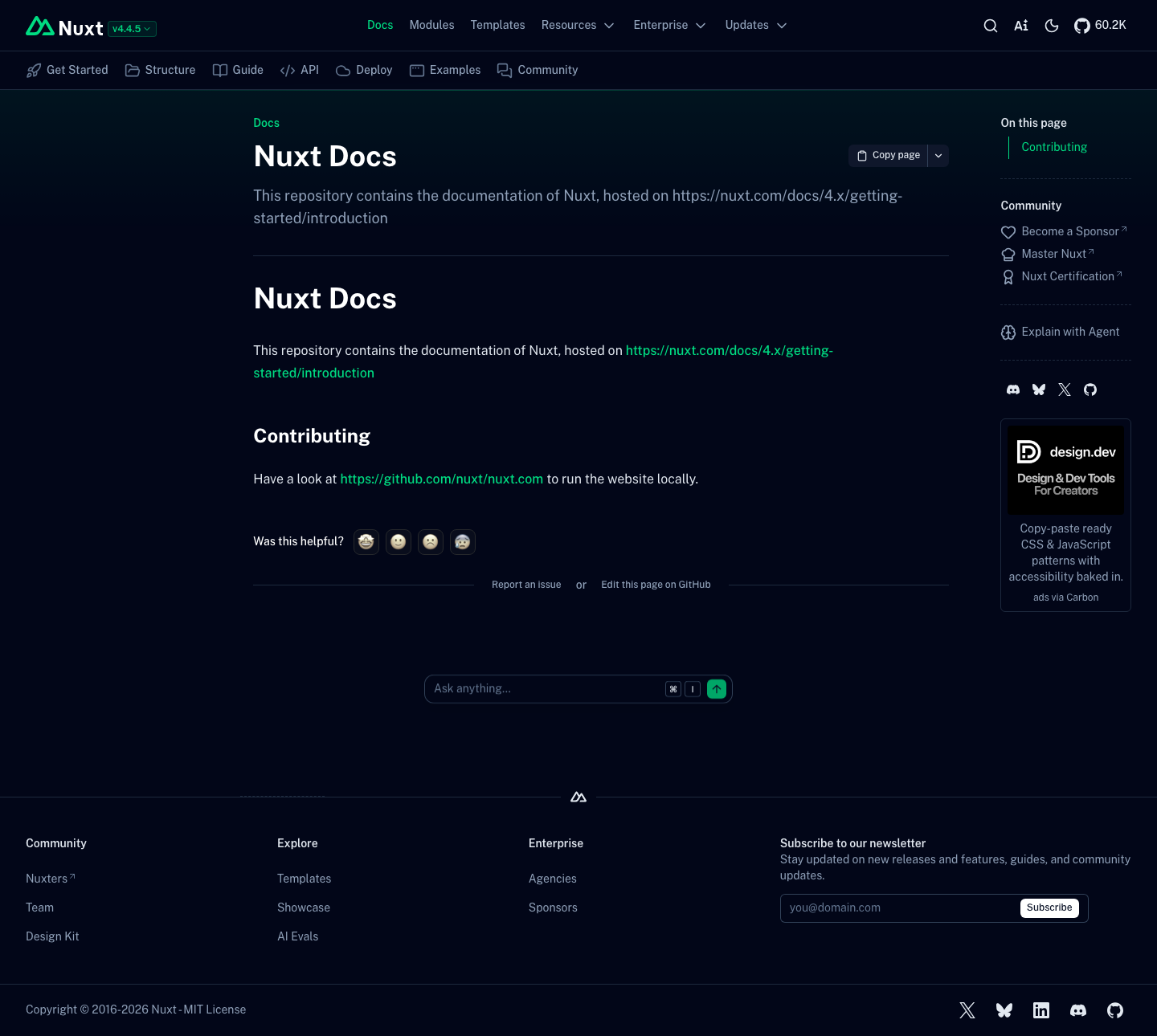
Task: Rate page with star-struck emoji
Action: (366, 542)
